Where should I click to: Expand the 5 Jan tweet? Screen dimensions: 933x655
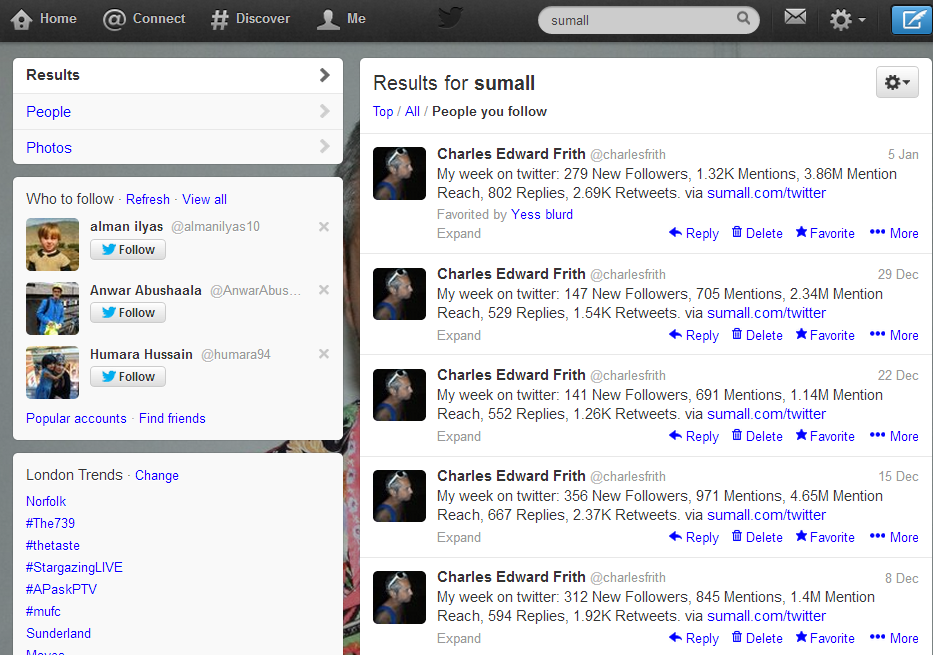(x=459, y=233)
